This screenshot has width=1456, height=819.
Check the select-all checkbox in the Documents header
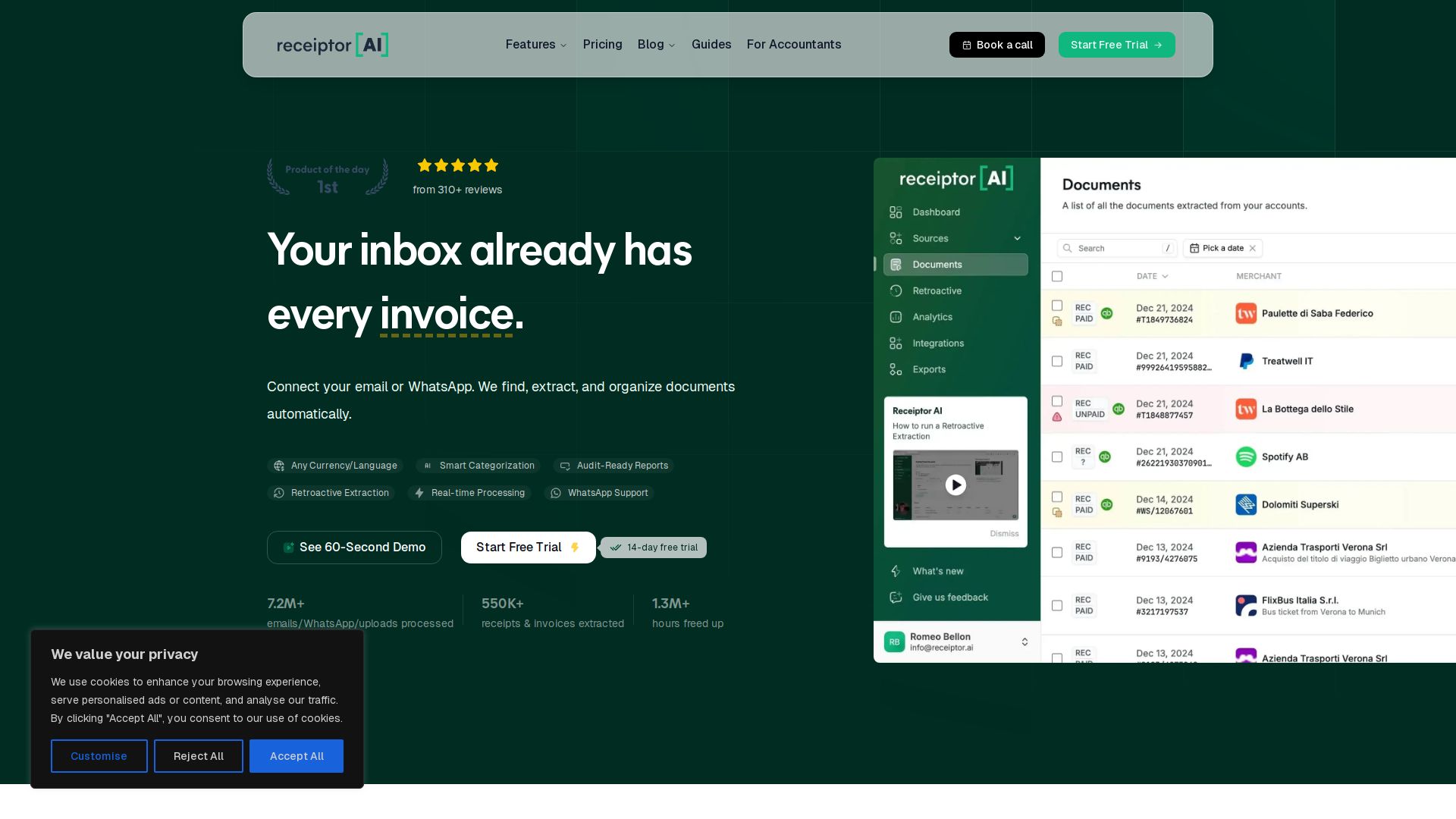pos(1057,276)
